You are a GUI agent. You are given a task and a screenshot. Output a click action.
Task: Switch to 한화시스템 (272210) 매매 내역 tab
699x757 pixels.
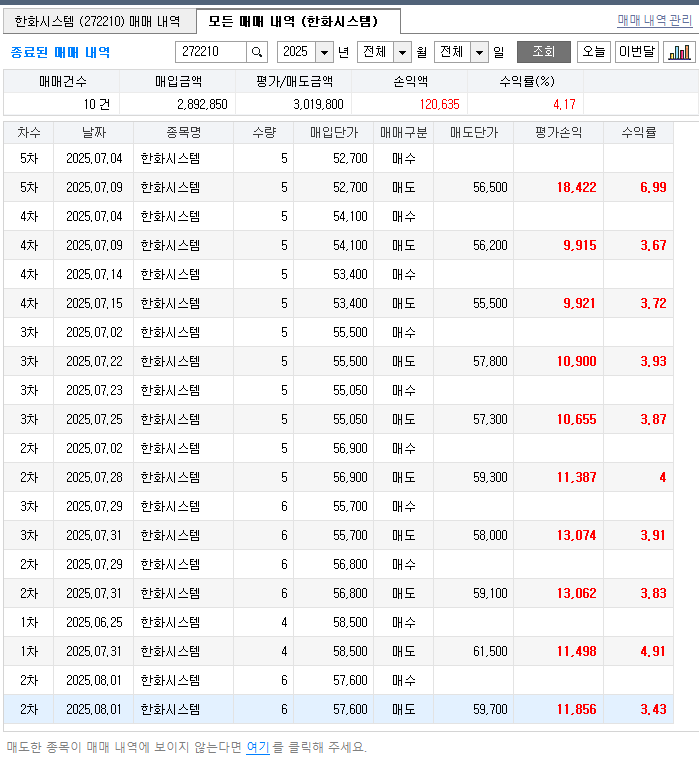pos(99,21)
